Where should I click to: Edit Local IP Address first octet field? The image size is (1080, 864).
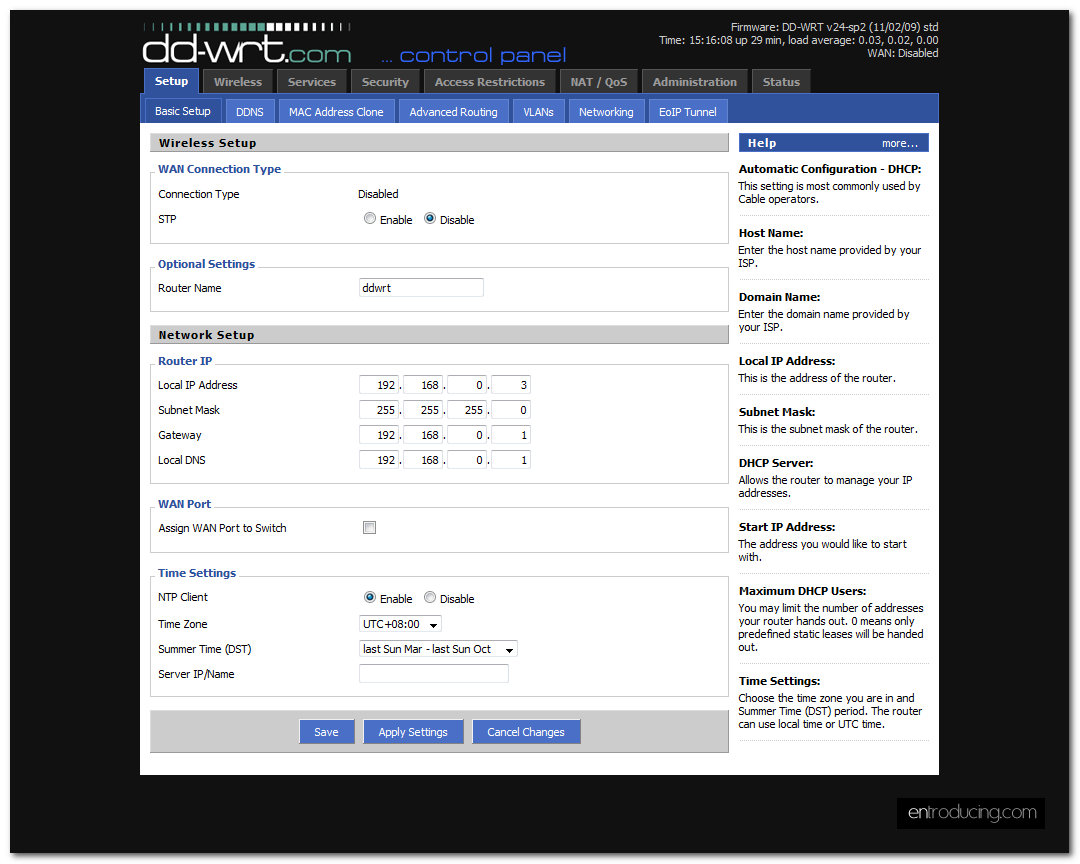point(379,385)
